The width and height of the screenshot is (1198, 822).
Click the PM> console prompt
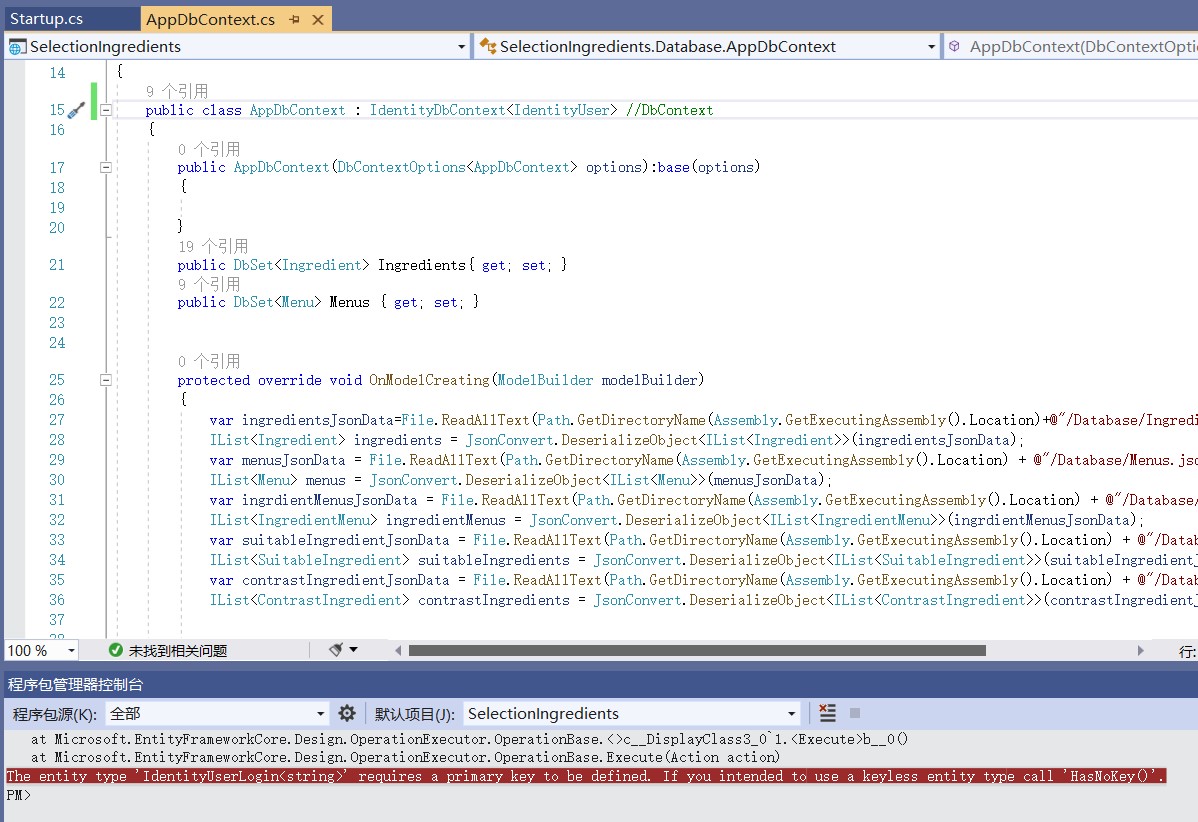click(x=18, y=794)
